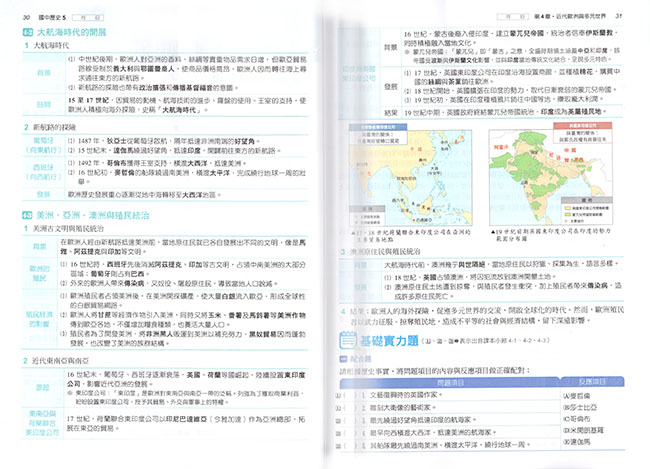Click the 西班牙 (向西航行) row label
This screenshot has width=650, height=469.
coord(44,172)
